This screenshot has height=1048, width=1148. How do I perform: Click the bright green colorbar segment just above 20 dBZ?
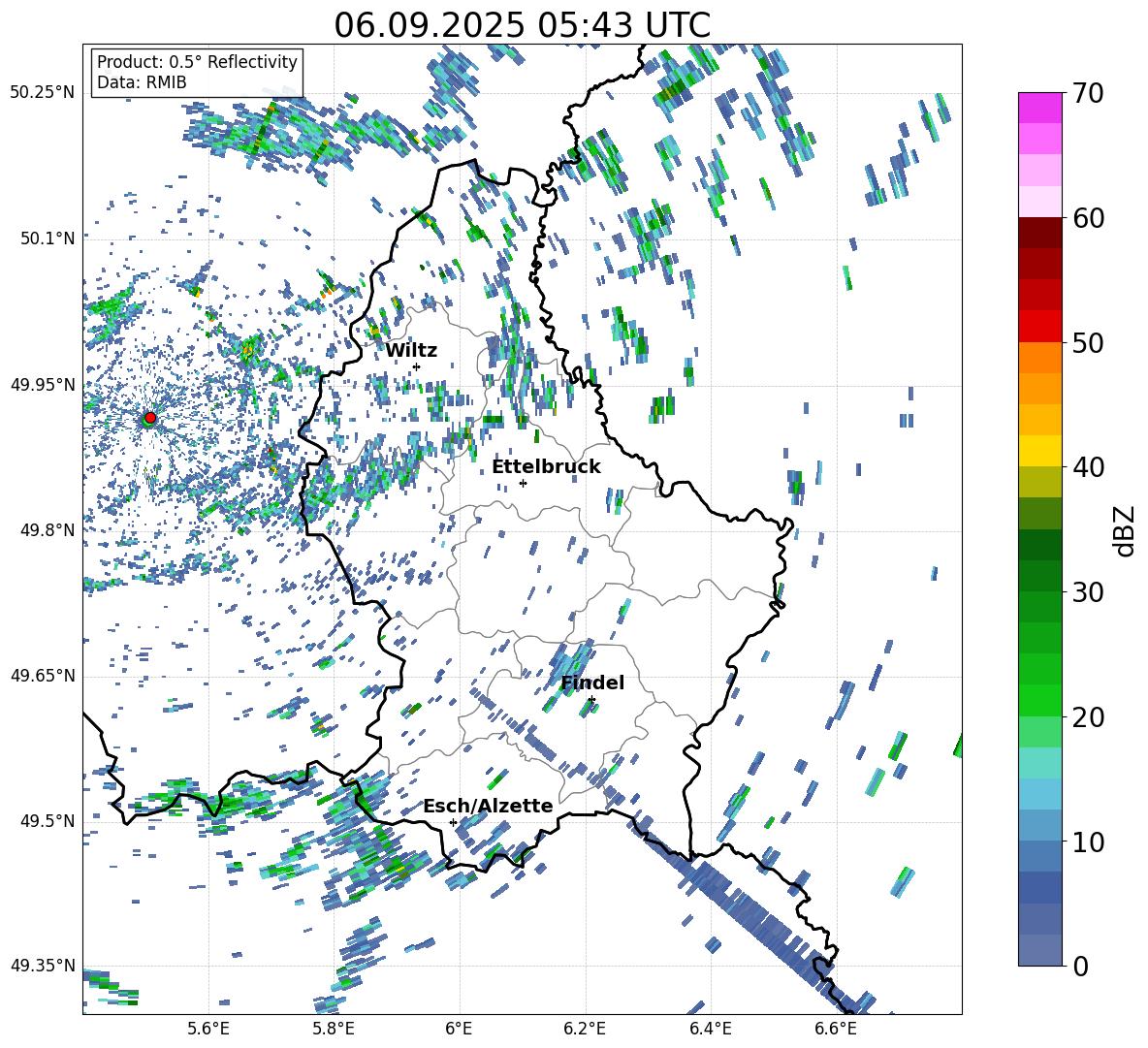point(1039,700)
